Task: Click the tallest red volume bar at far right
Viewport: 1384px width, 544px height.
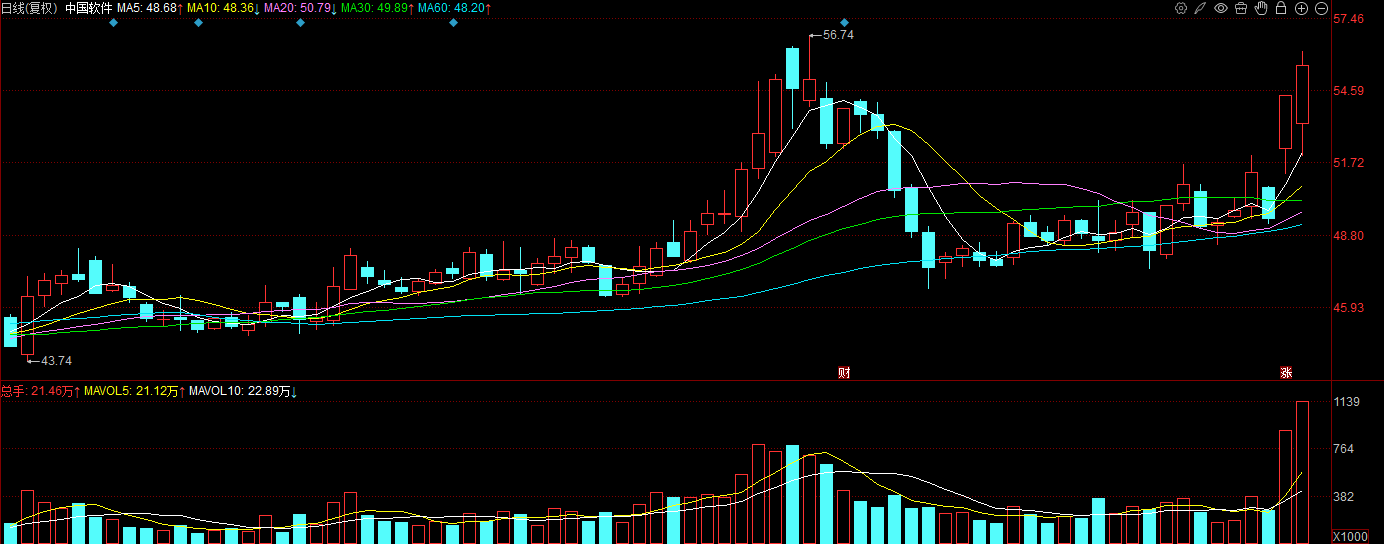Action: 1303,473
